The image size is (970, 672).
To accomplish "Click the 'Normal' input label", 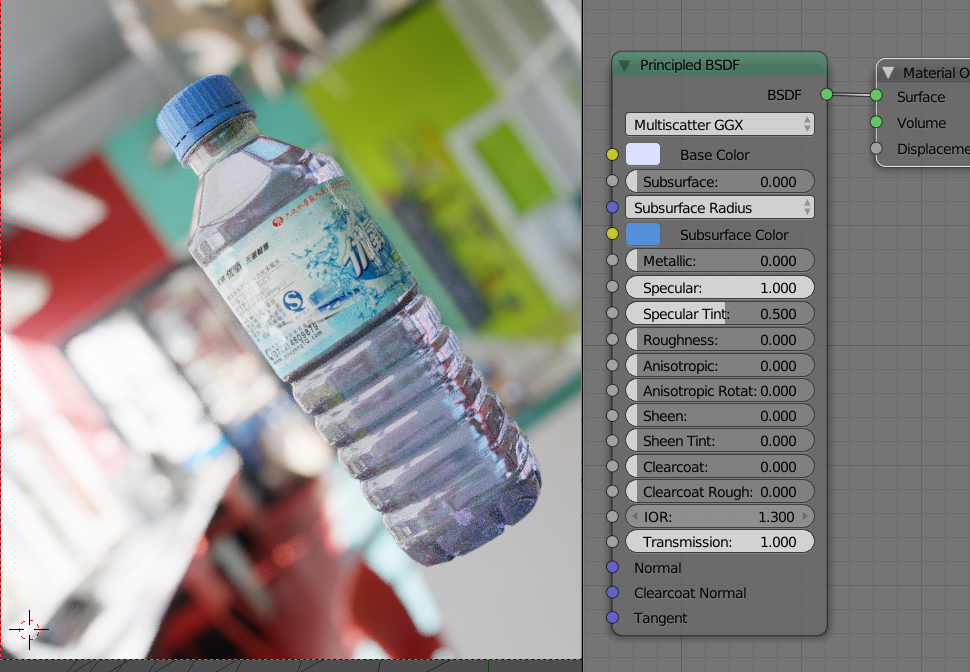I will (x=657, y=567).
